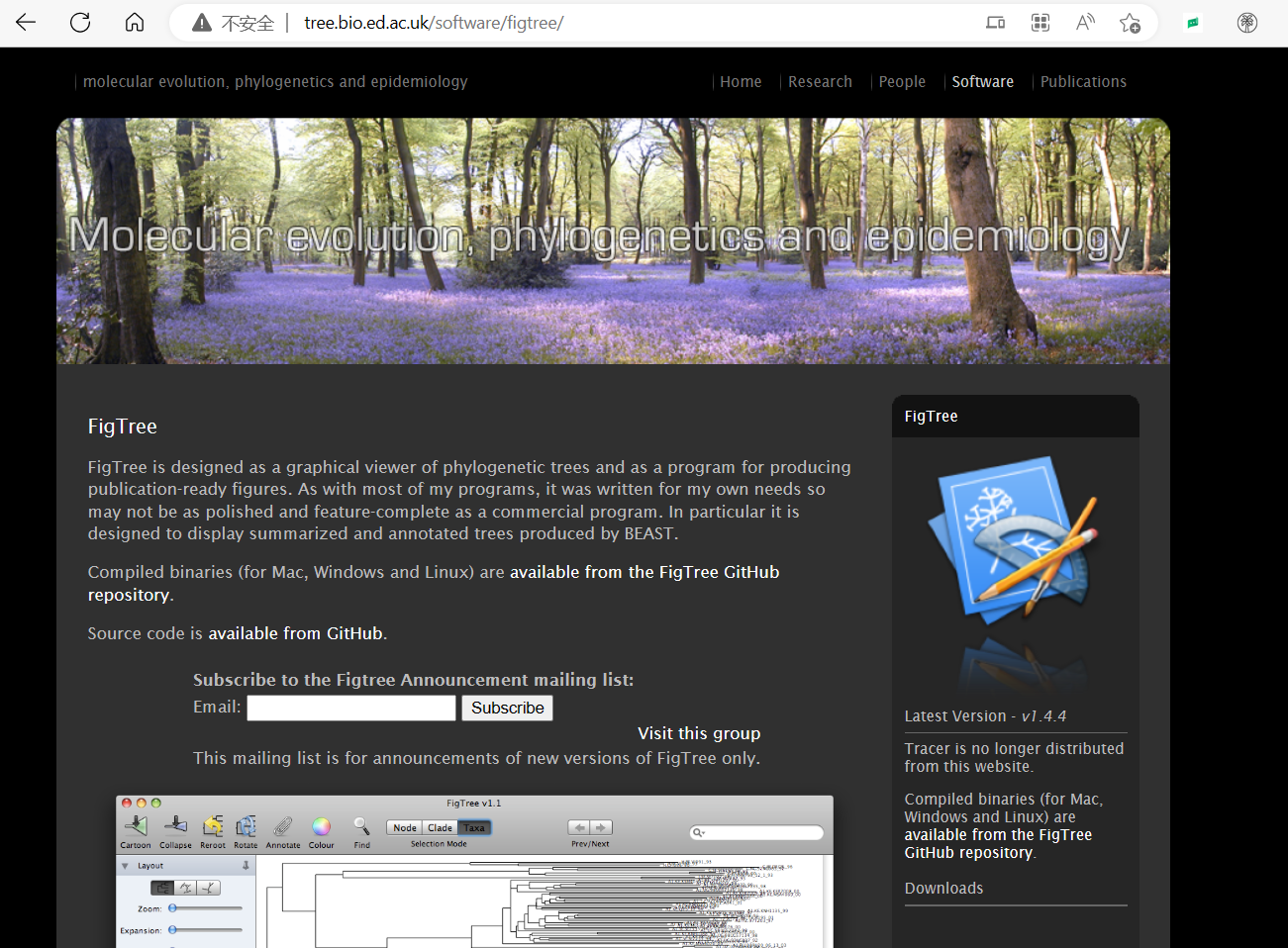Add this page to favorites star icon
Screen dimensions: 1288x948
(1130, 23)
